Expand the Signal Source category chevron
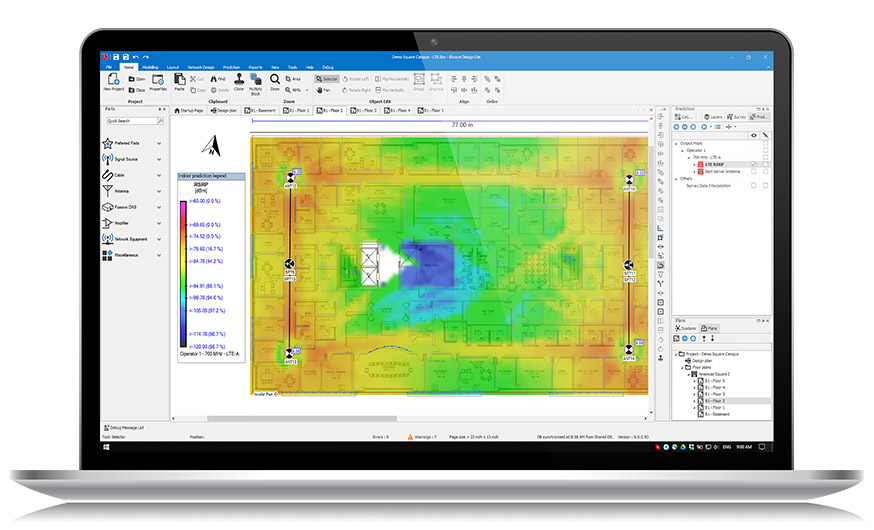Viewport: 874px width, 530px height. (x=159, y=159)
